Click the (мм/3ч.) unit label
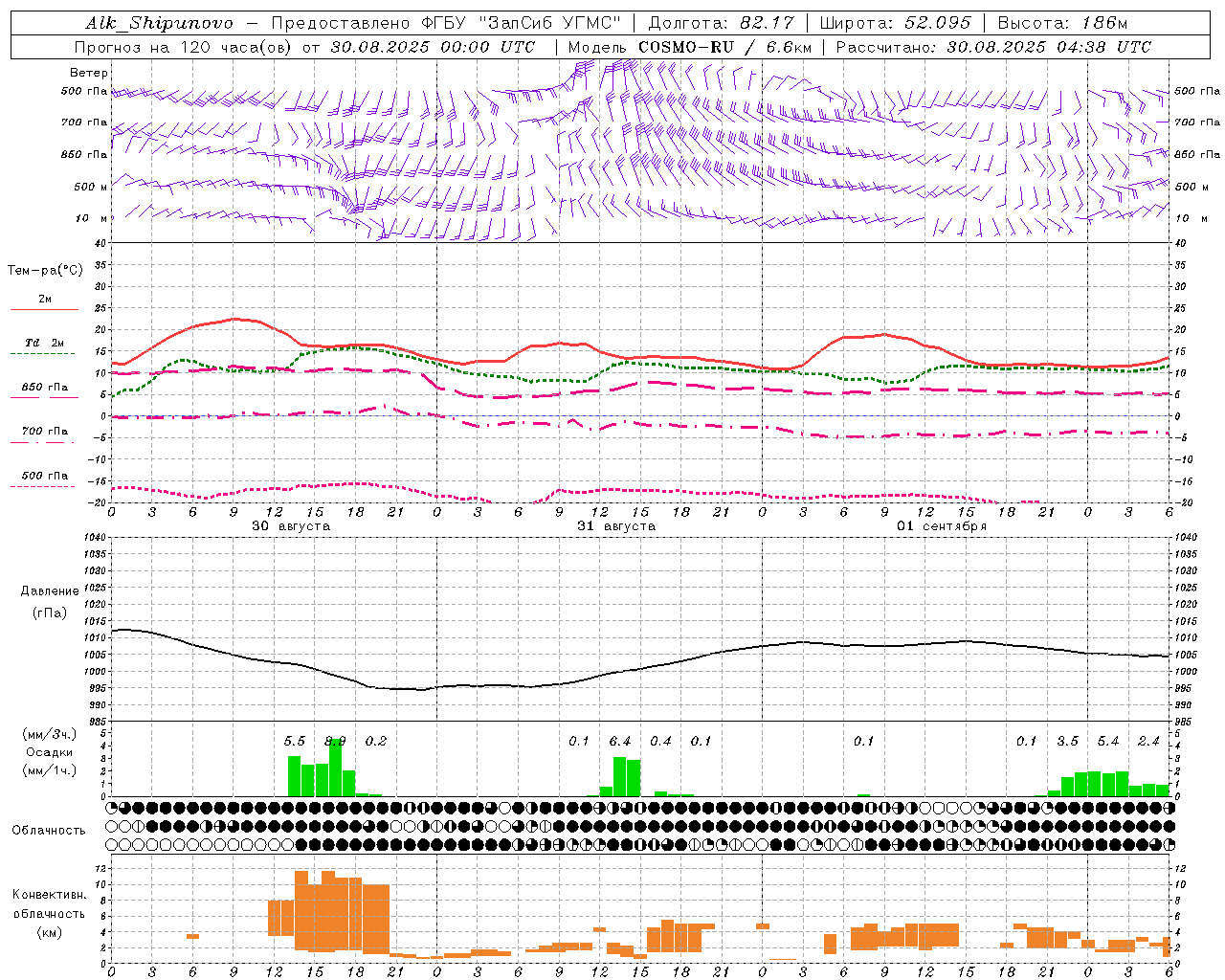Image resolution: width=1225 pixels, height=980 pixels. click(49, 734)
